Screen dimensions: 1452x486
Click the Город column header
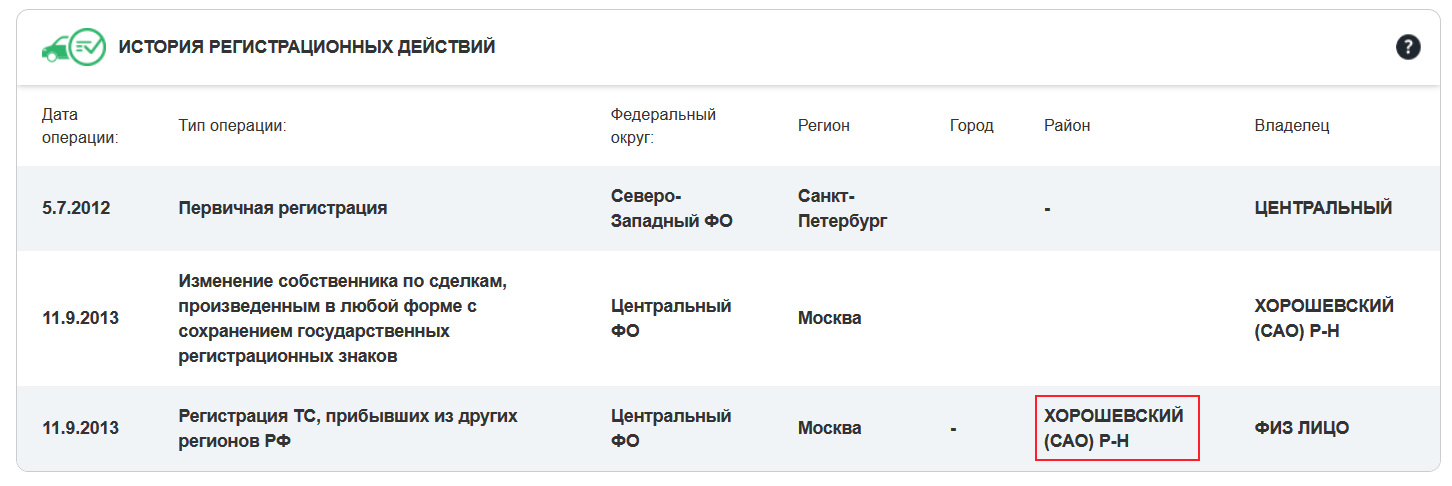pyautogui.click(x=972, y=126)
